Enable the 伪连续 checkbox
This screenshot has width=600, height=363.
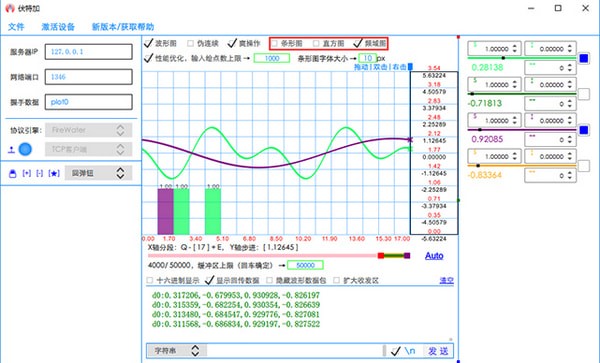190,43
